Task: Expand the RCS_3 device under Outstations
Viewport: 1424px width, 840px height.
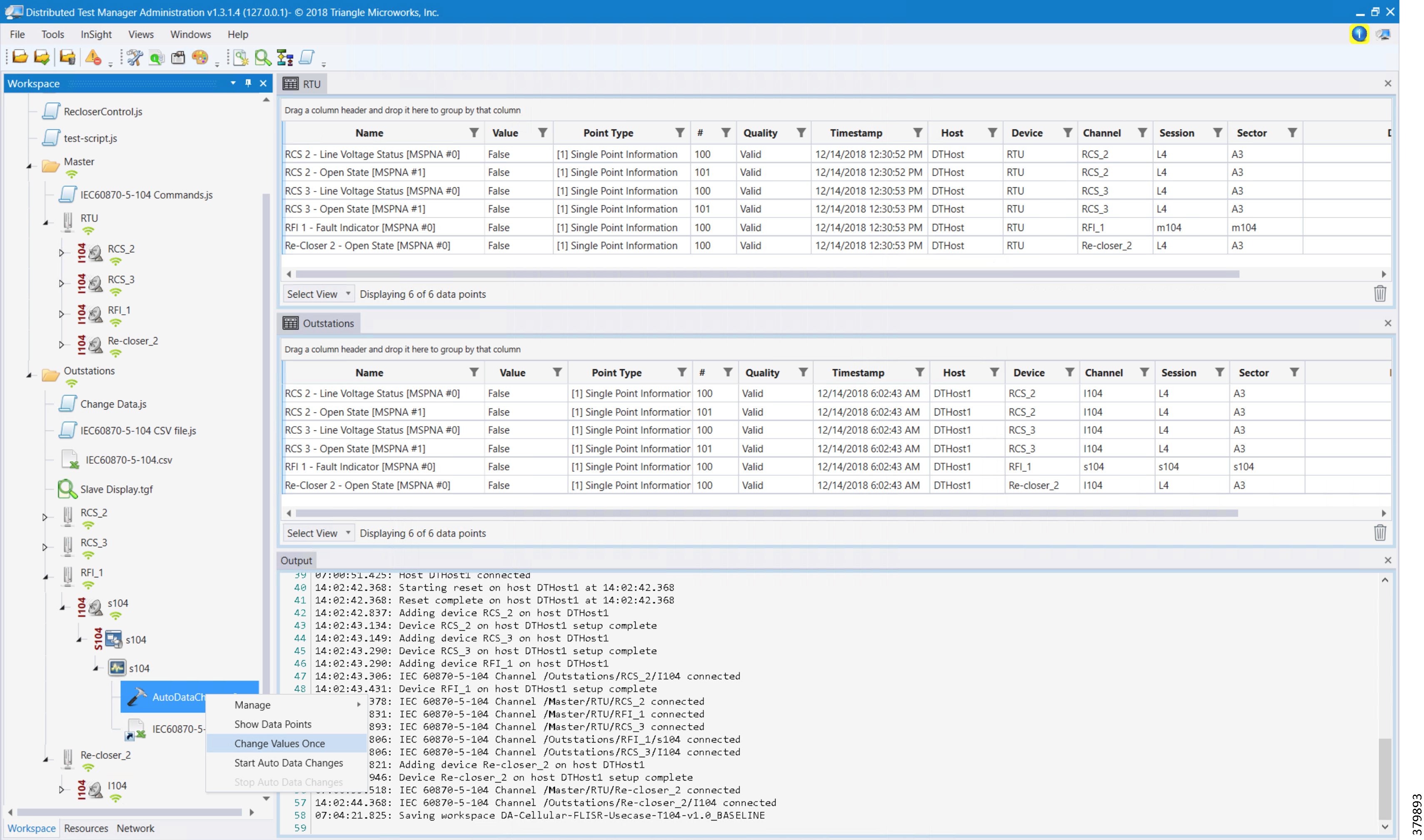Action: point(45,547)
